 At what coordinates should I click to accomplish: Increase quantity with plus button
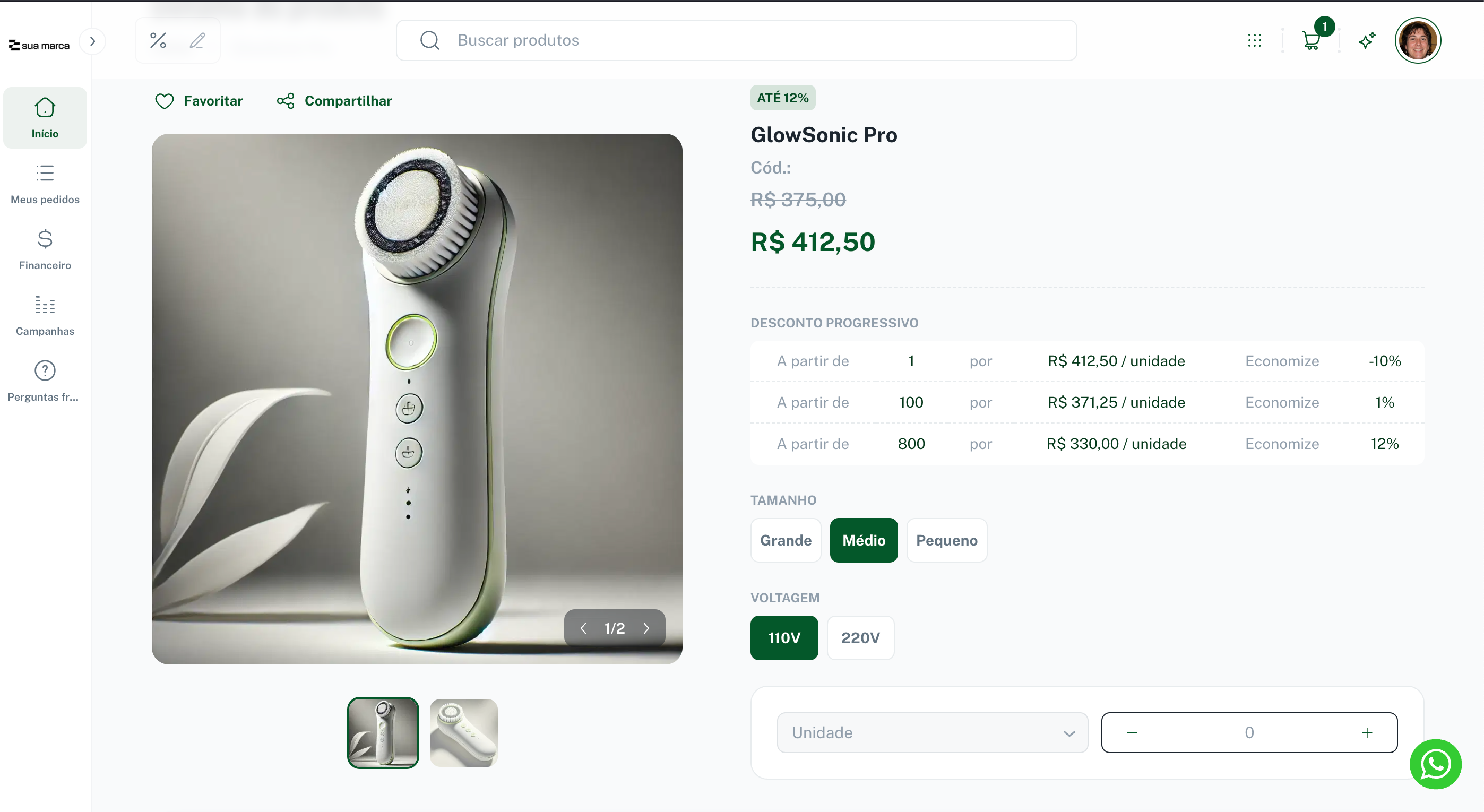point(1367,732)
